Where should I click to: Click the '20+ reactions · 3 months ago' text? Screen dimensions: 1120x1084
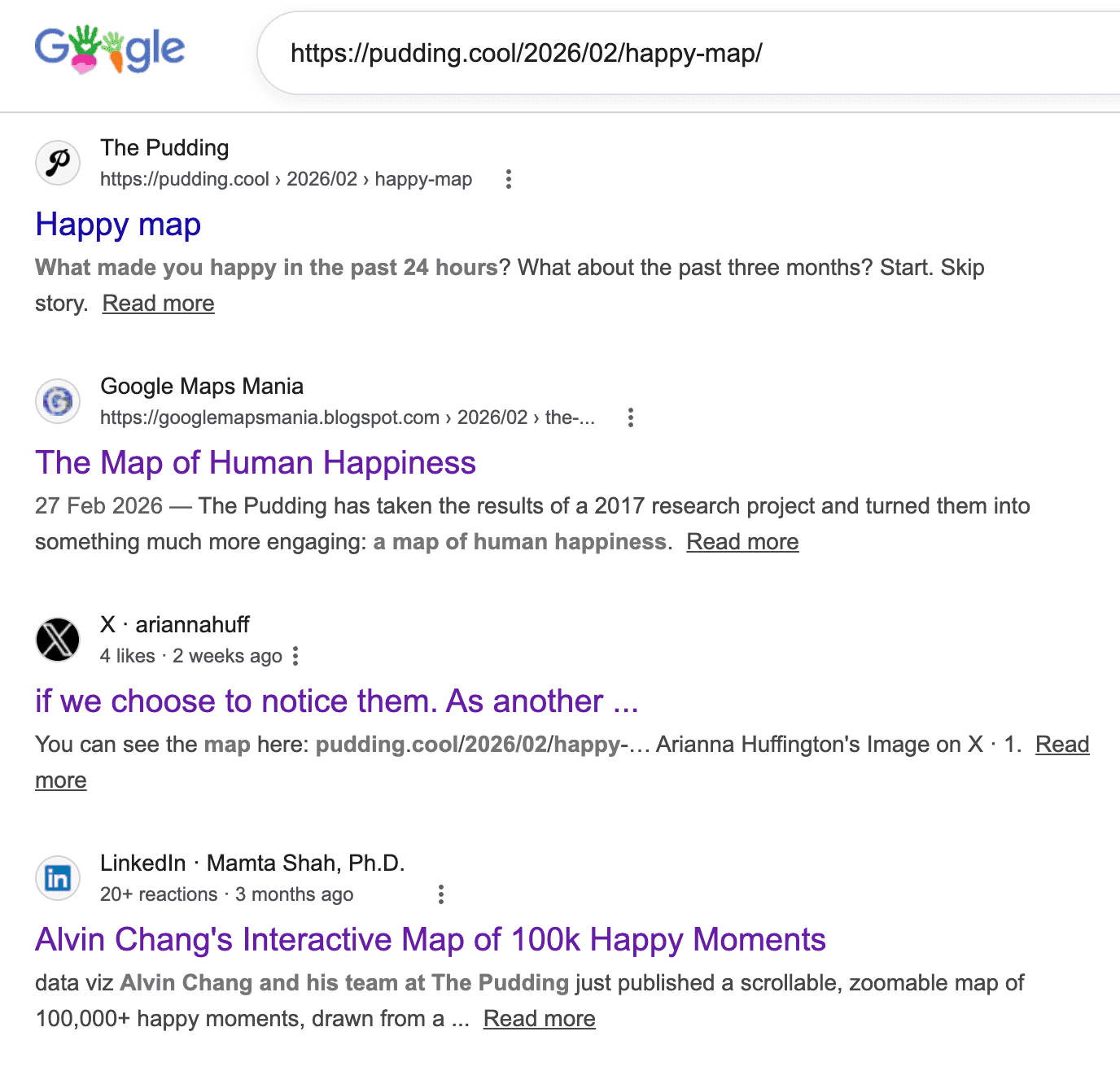pos(227,894)
